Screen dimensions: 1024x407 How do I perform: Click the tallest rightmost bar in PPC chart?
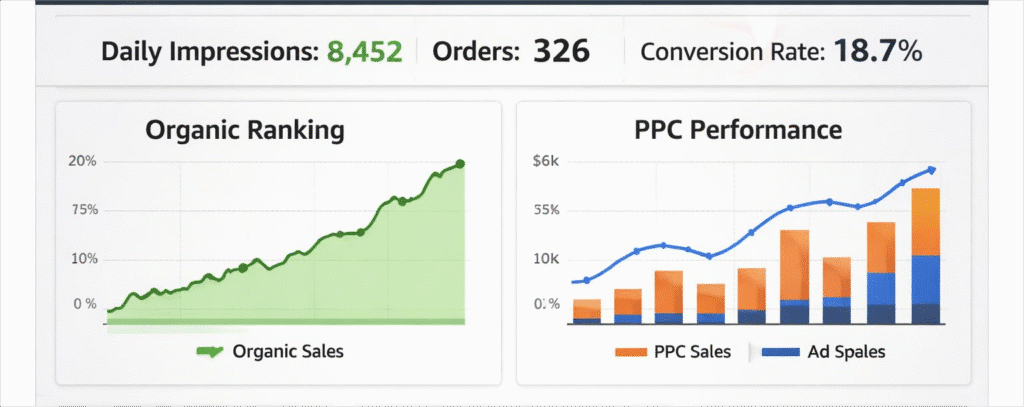(925, 255)
